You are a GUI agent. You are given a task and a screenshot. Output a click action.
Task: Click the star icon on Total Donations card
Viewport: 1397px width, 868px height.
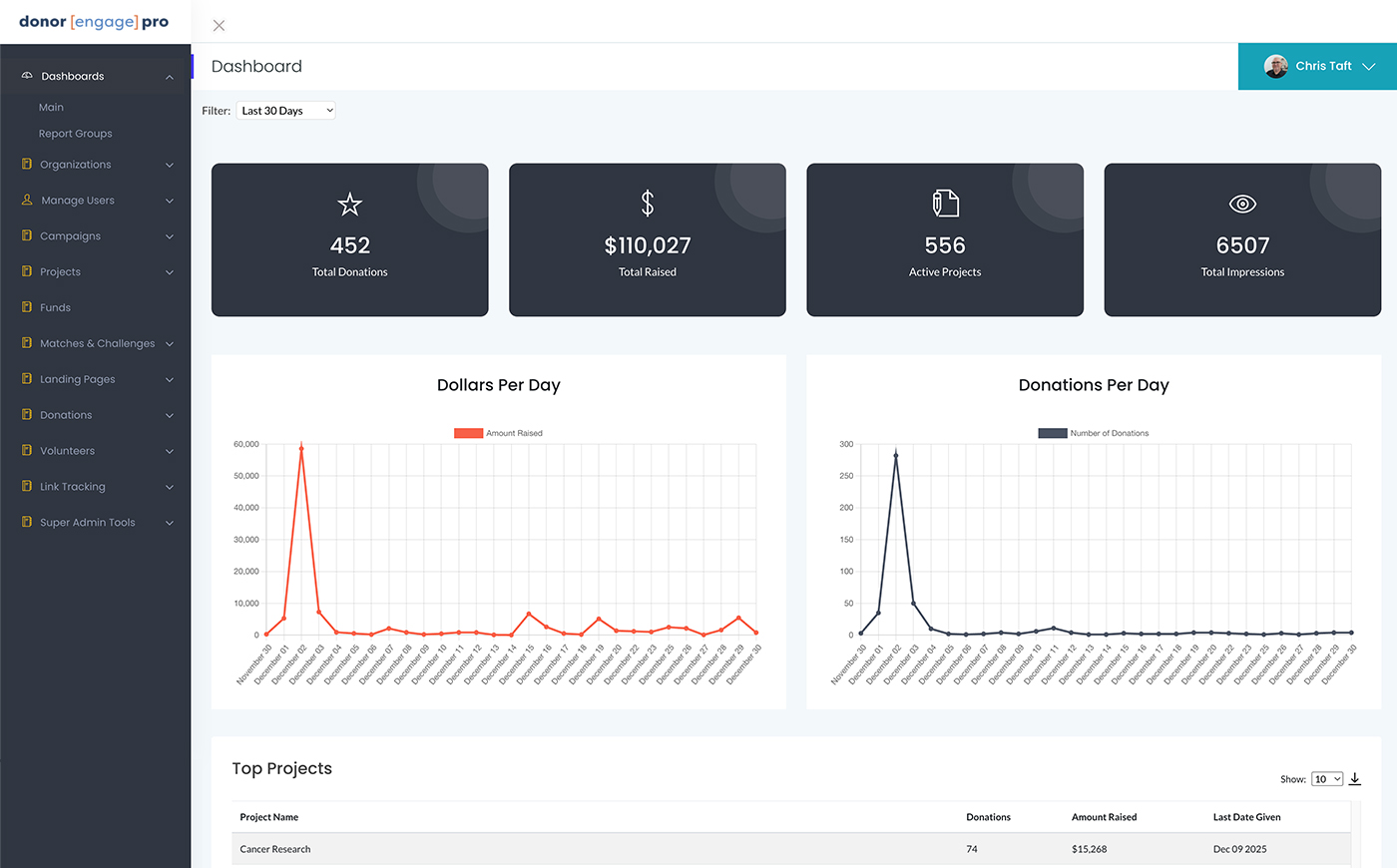349,205
